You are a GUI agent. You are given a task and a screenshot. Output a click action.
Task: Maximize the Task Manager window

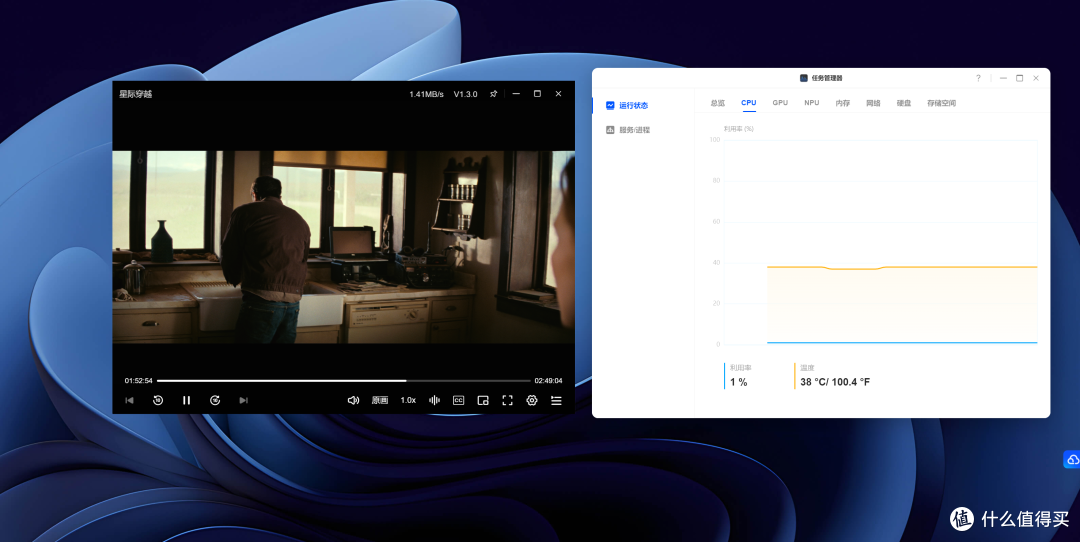(x=1019, y=78)
